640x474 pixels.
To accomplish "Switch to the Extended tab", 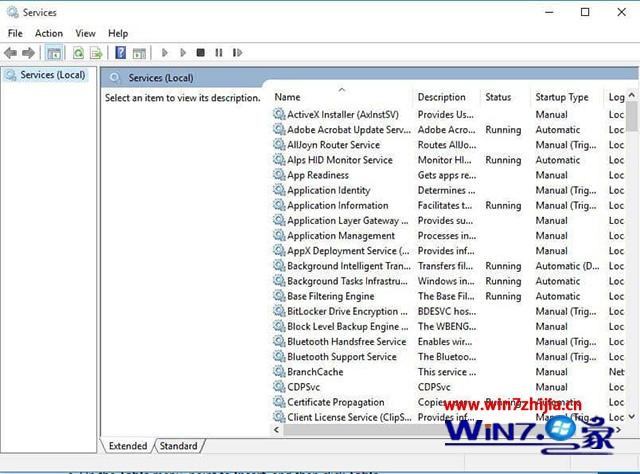I will coord(128,446).
